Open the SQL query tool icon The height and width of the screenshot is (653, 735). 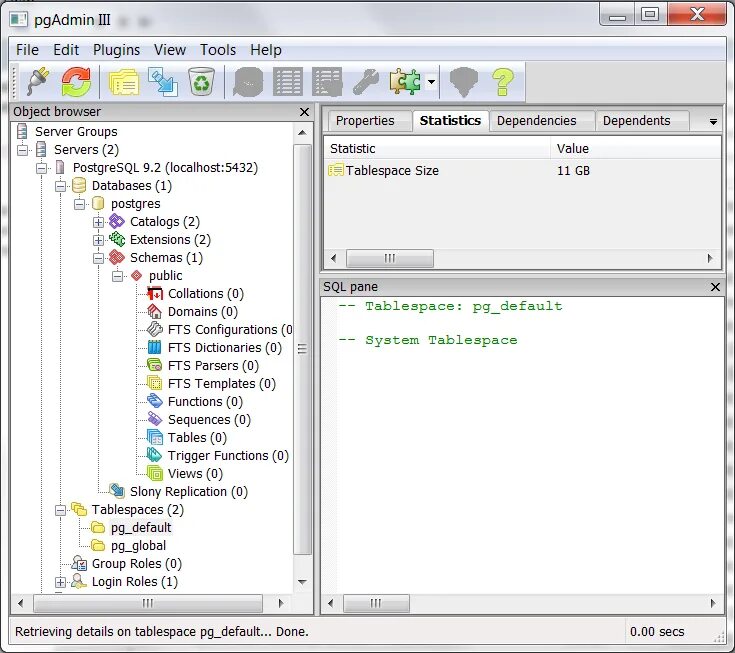tap(248, 83)
